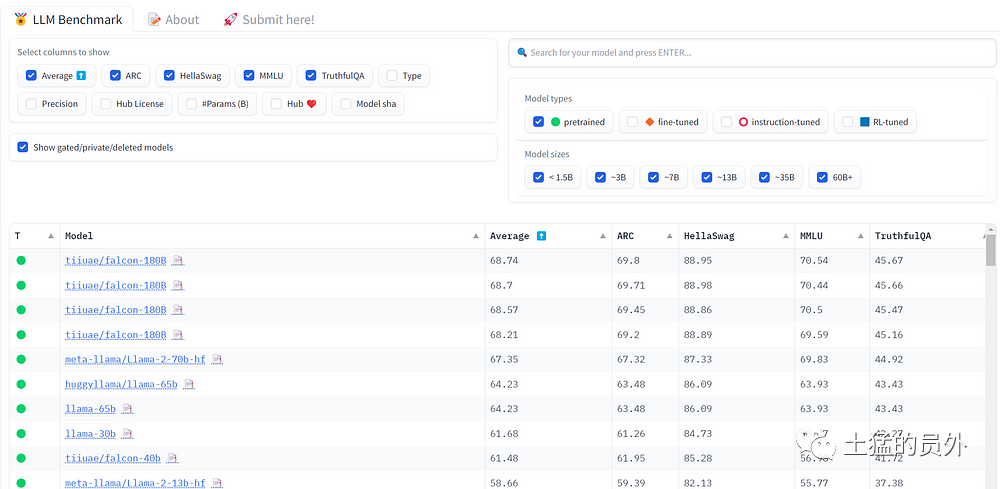The width and height of the screenshot is (1000, 489).
Task: Select the 37.38 TruthfulQA cell
Action: pos(927,483)
